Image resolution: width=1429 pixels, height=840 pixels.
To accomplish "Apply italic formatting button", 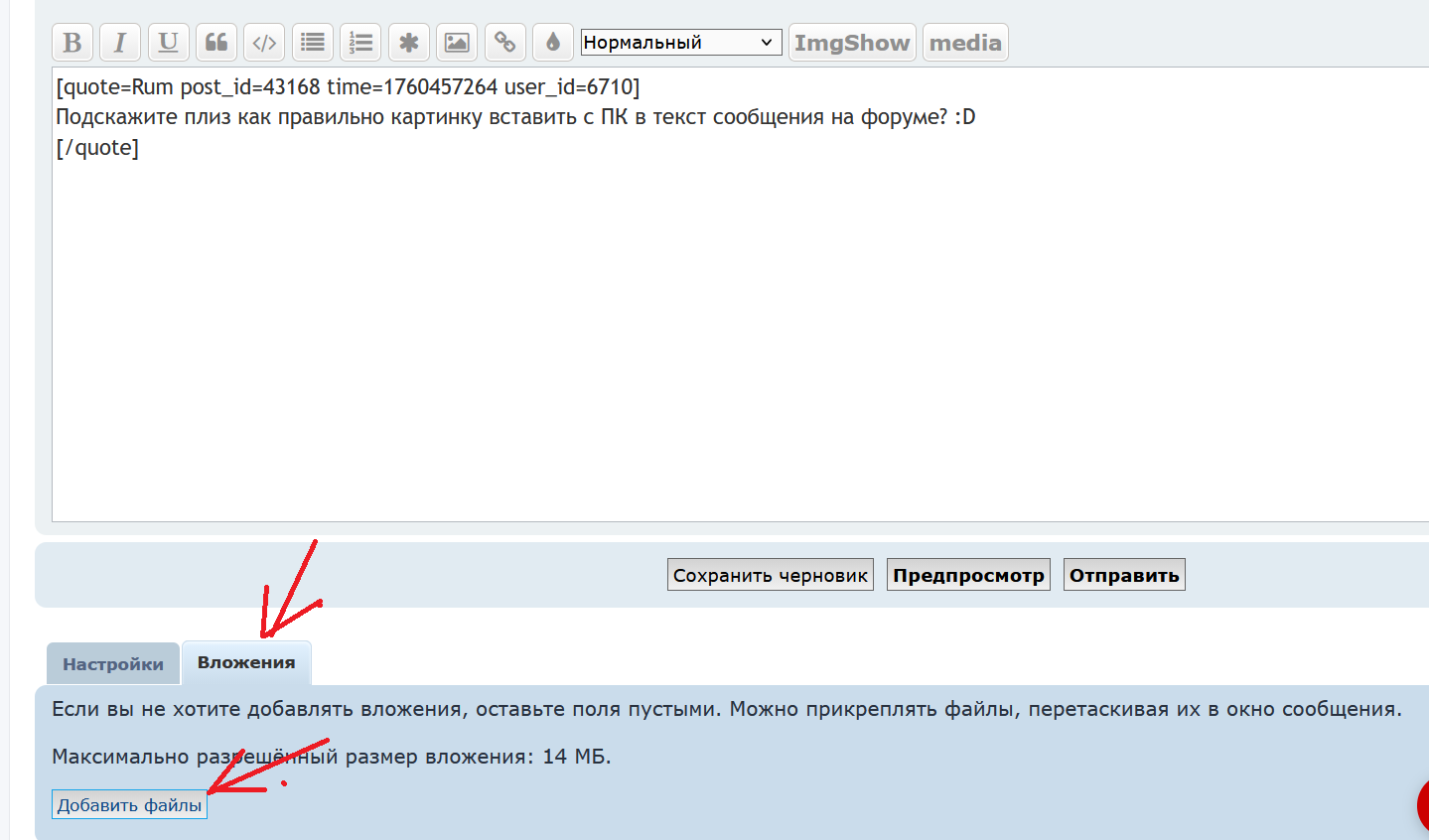I will tap(120, 43).
